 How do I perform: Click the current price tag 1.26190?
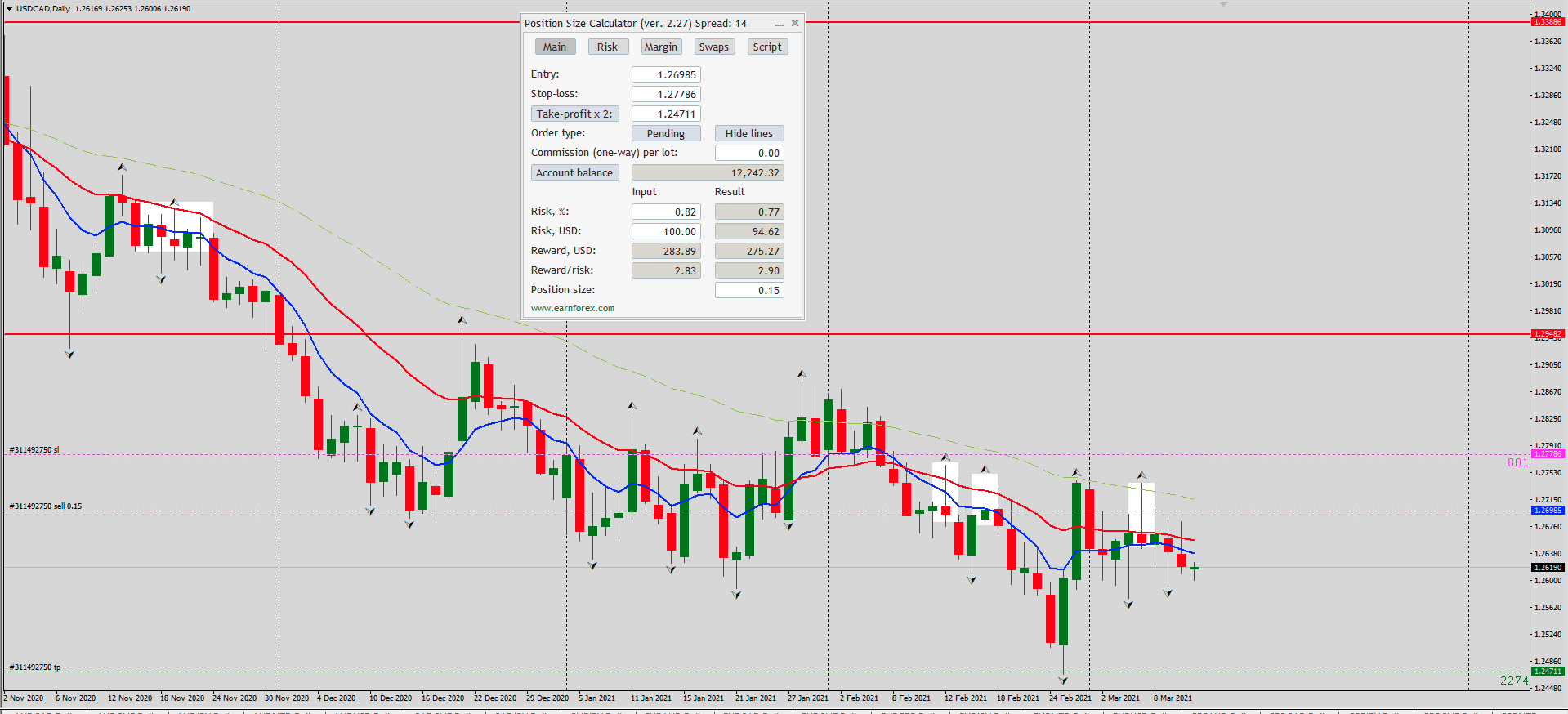pos(1548,567)
